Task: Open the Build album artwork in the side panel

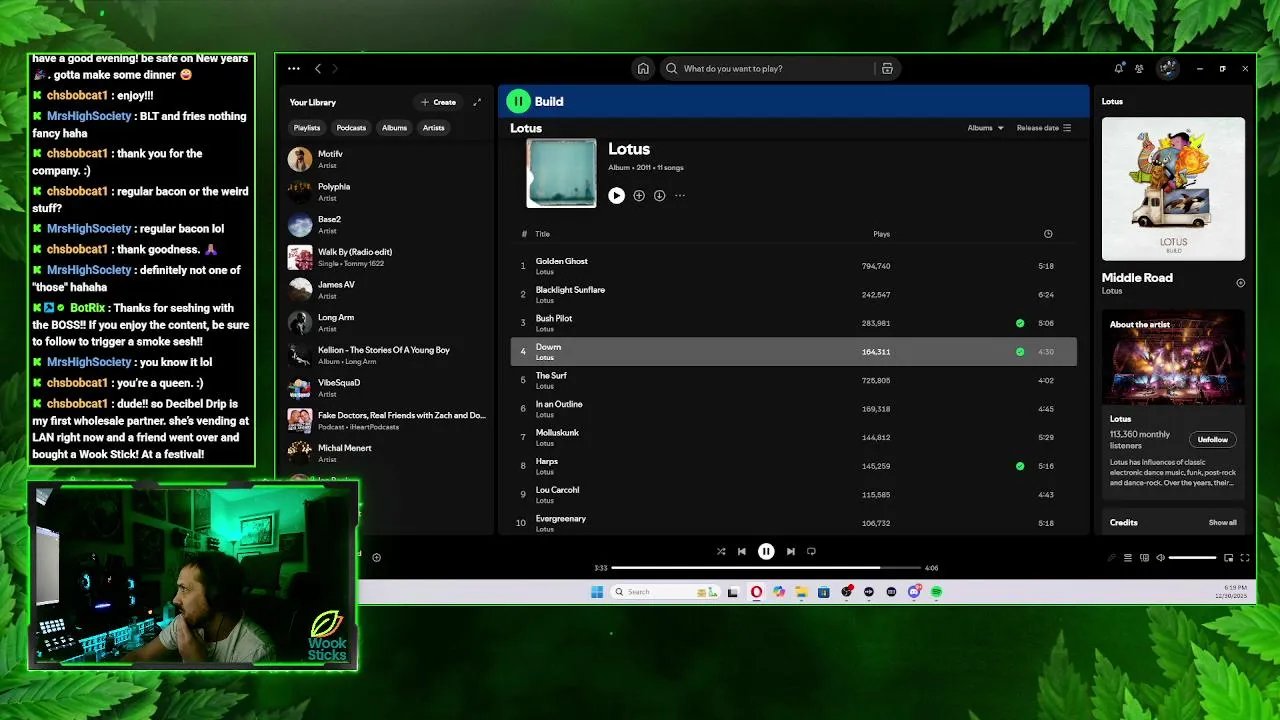Action: [1173, 189]
